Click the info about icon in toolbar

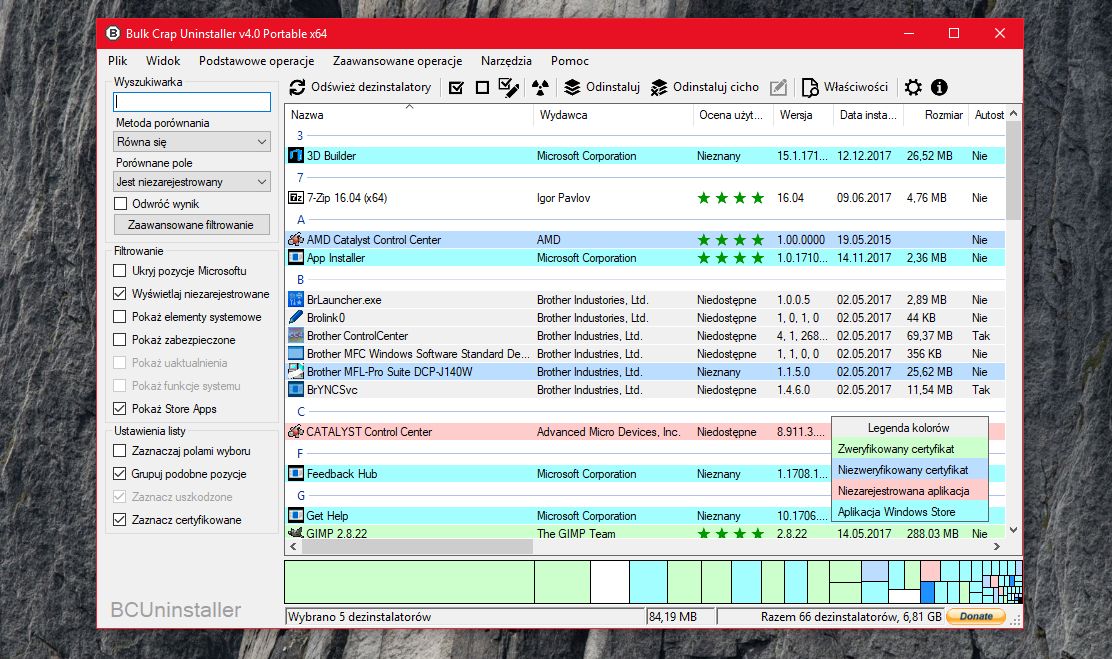939,88
